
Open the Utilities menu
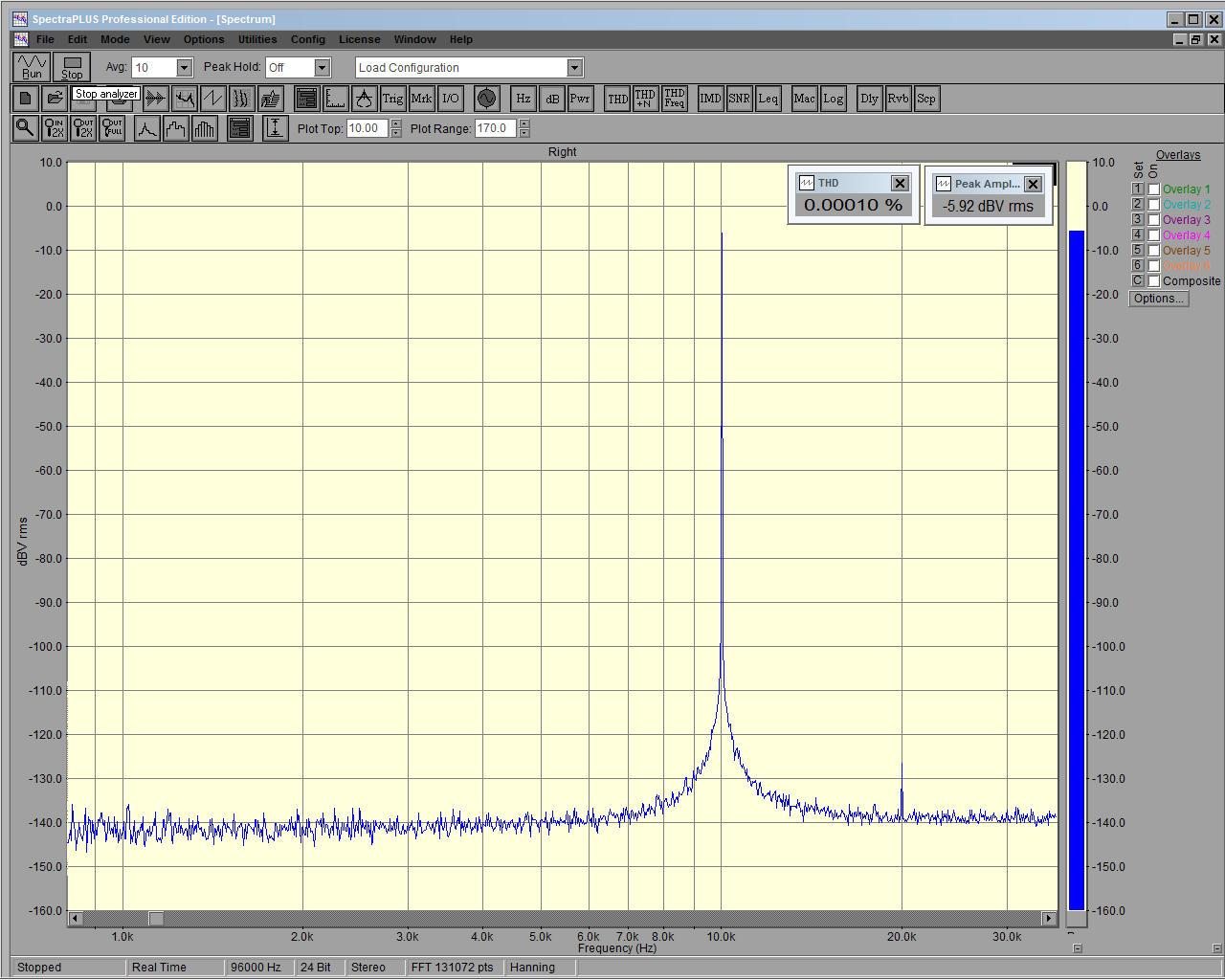click(257, 39)
